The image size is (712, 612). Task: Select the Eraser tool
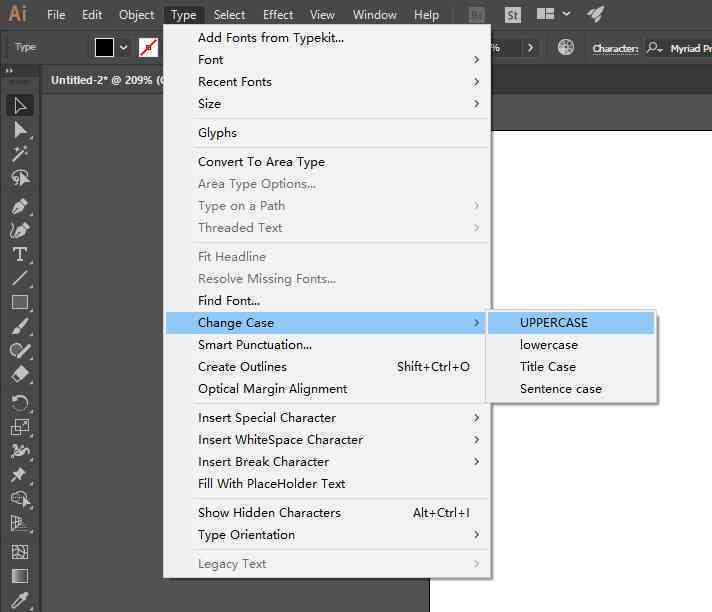click(x=20, y=375)
